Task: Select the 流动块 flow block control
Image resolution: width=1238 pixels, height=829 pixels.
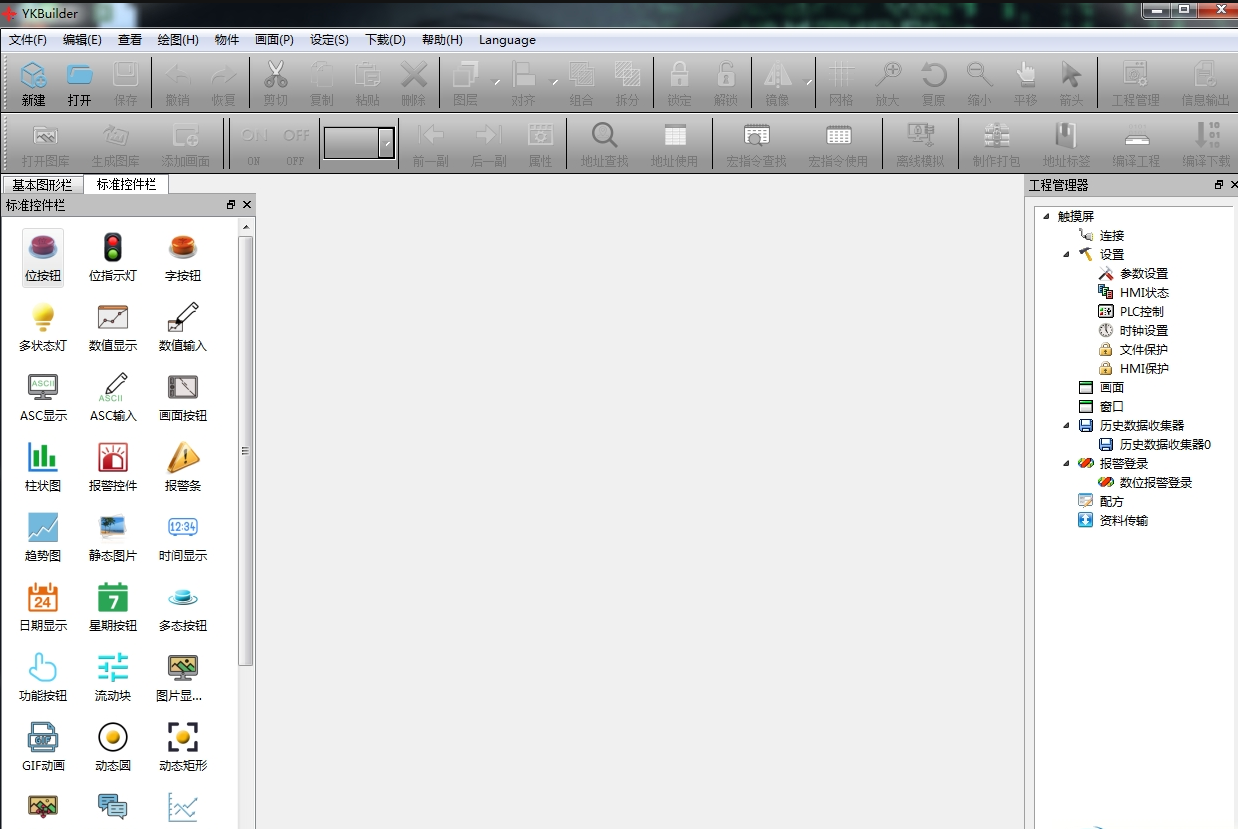Action: click(x=113, y=677)
